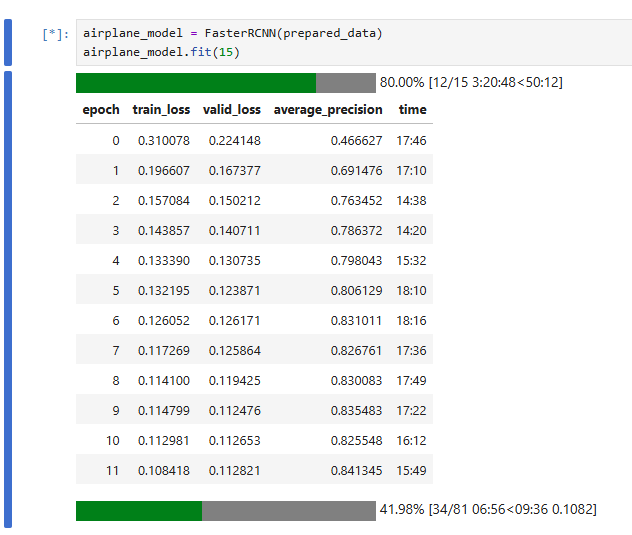Click the average_precision column header

click(328, 110)
